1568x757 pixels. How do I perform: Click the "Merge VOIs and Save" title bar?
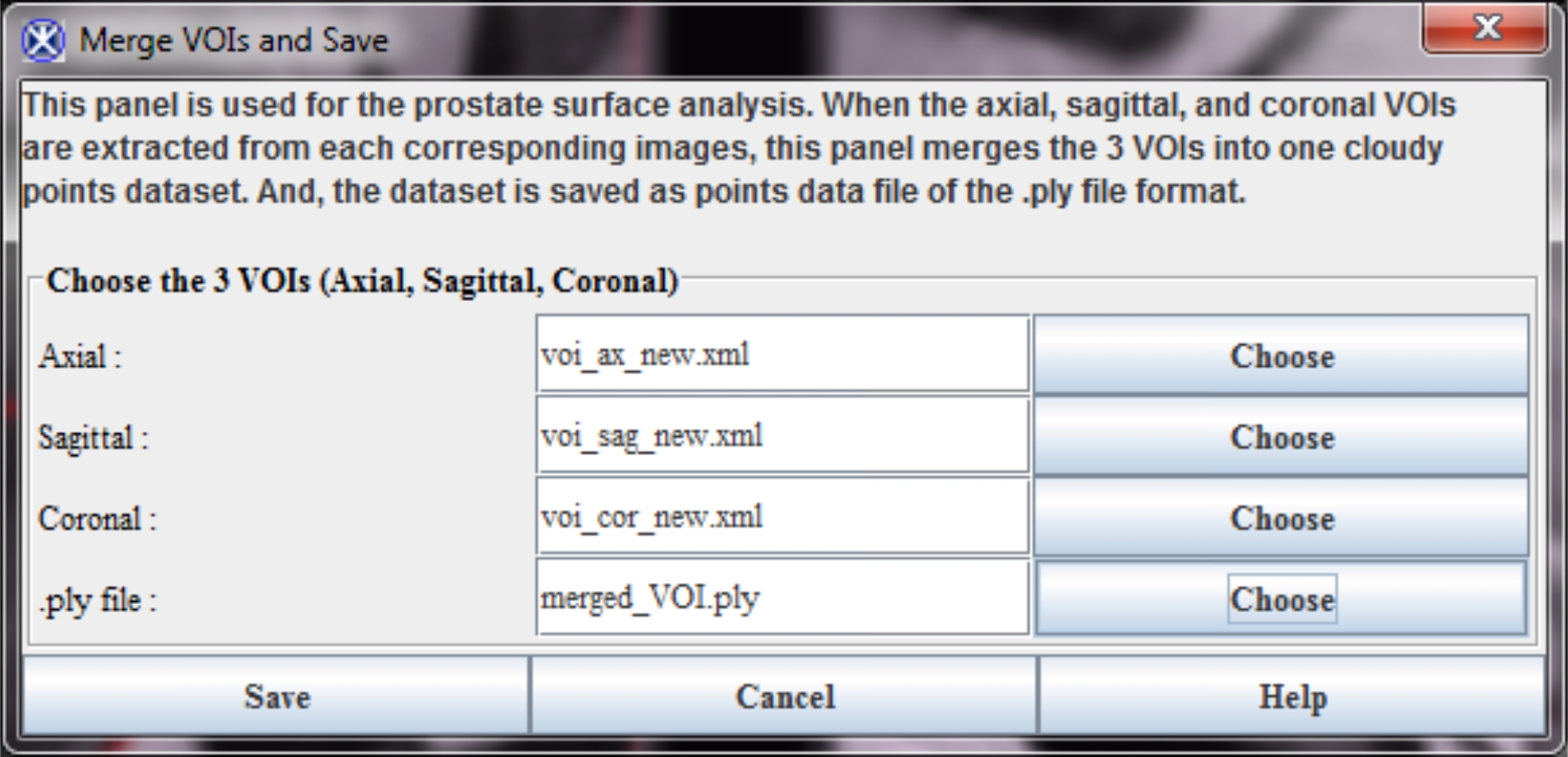[x=234, y=41]
